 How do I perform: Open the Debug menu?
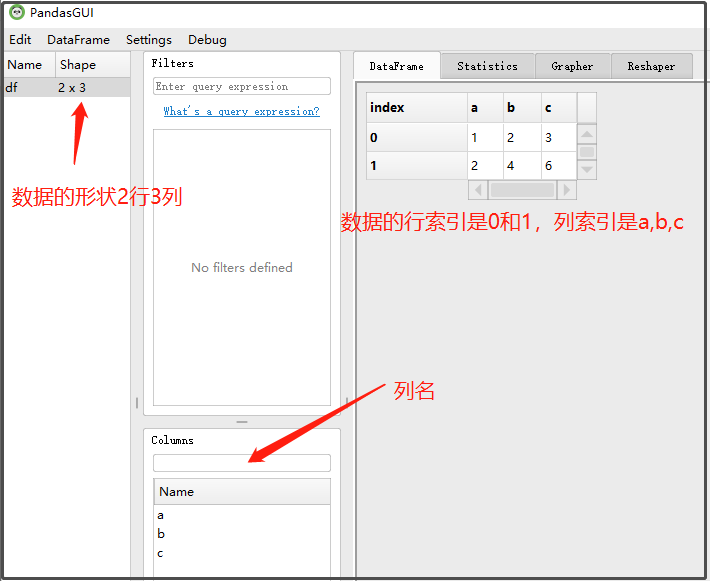pyautogui.click(x=207, y=40)
